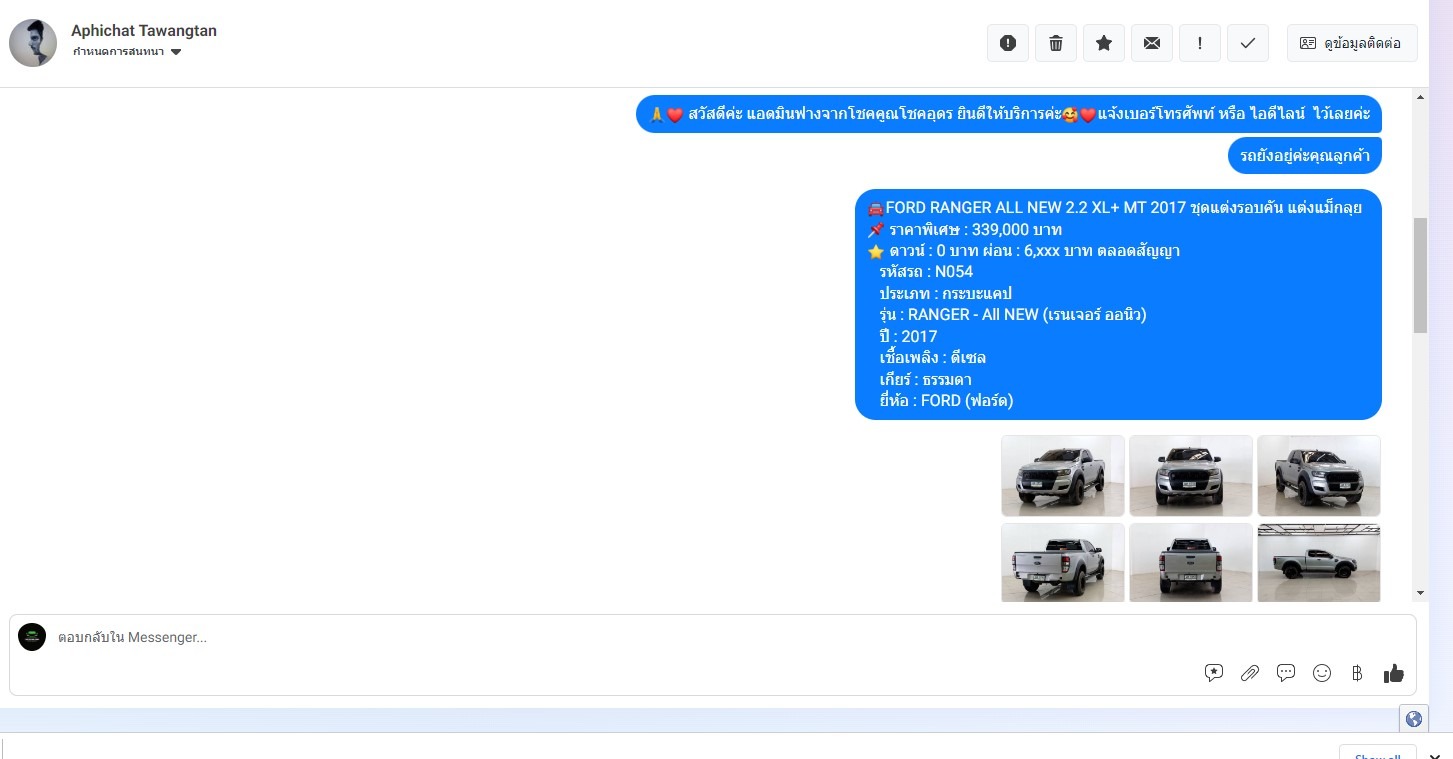Send a thumbs-up like
1453x759 pixels.
click(1394, 673)
